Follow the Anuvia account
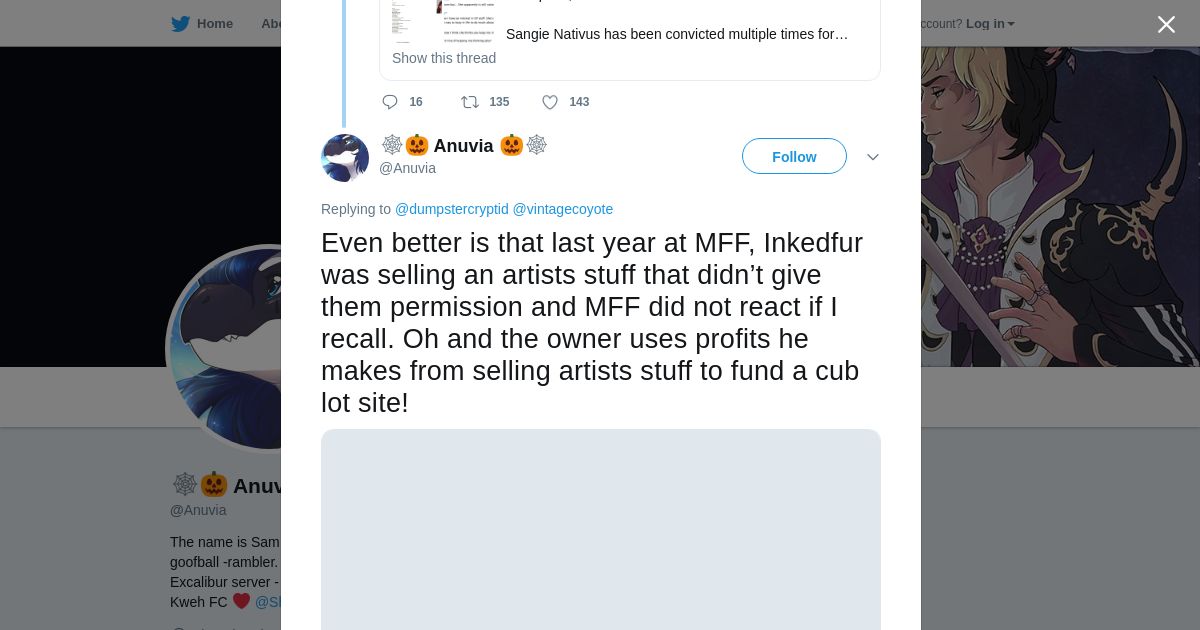The height and width of the screenshot is (630, 1200). tap(794, 157)
